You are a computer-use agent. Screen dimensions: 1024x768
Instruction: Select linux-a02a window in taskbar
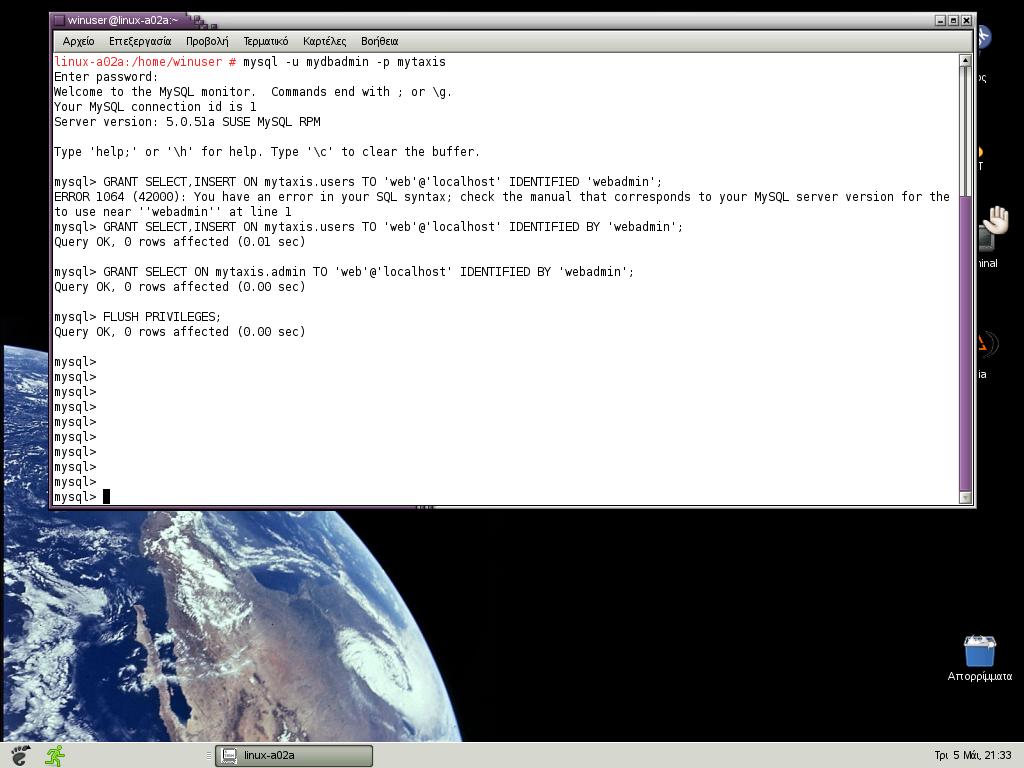pyautogui.click(x=294, y=756)
